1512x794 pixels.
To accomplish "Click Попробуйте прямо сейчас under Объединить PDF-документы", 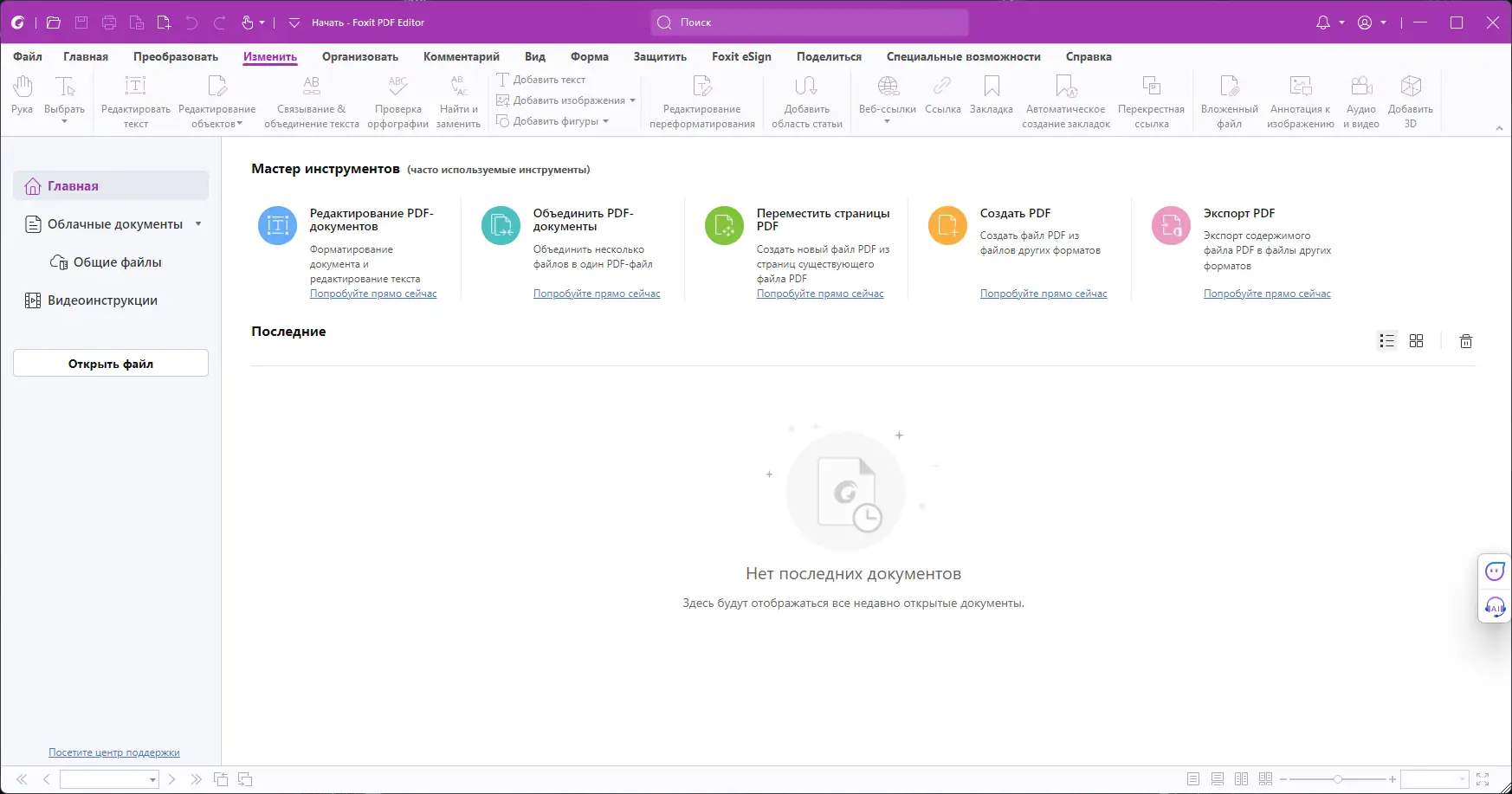I will pos(597,294).
